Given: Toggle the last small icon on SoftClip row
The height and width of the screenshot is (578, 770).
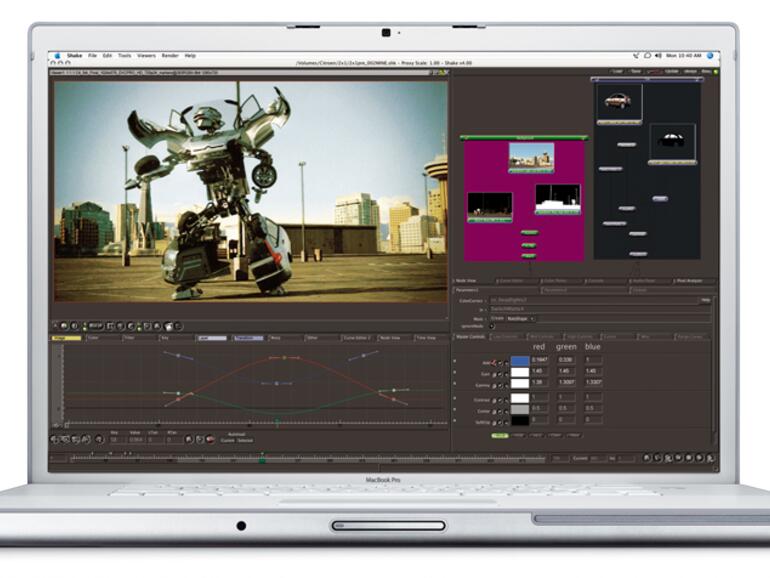Looking at the screenshot, I should (x=506, y=423).
